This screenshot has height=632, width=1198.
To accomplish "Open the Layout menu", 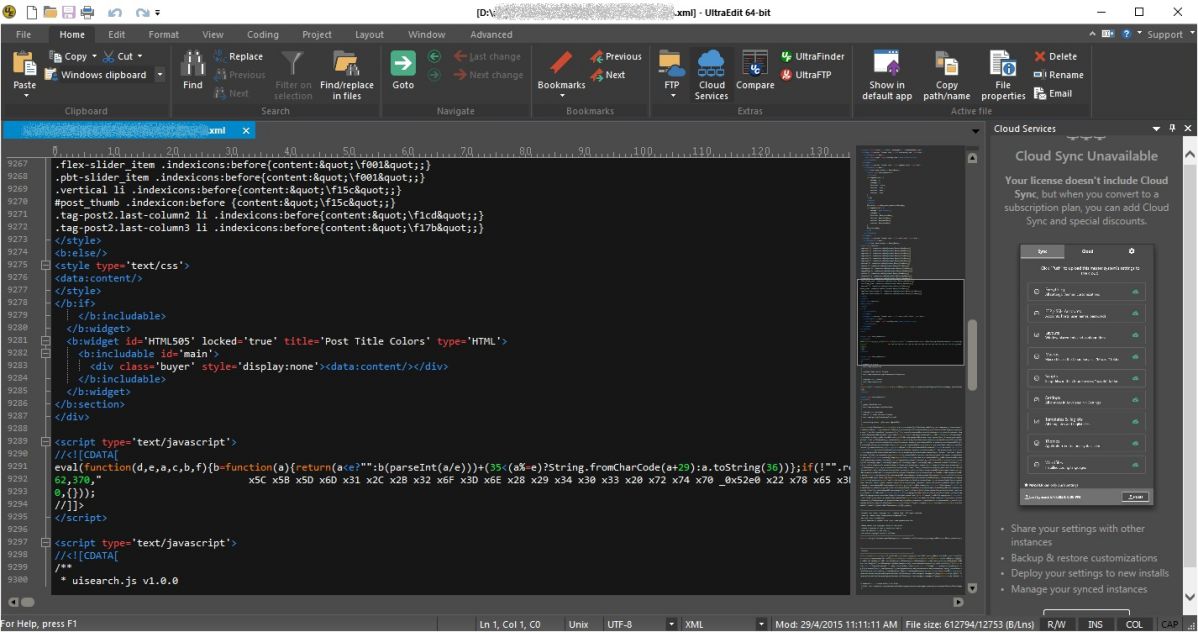I will pos(369,33).
